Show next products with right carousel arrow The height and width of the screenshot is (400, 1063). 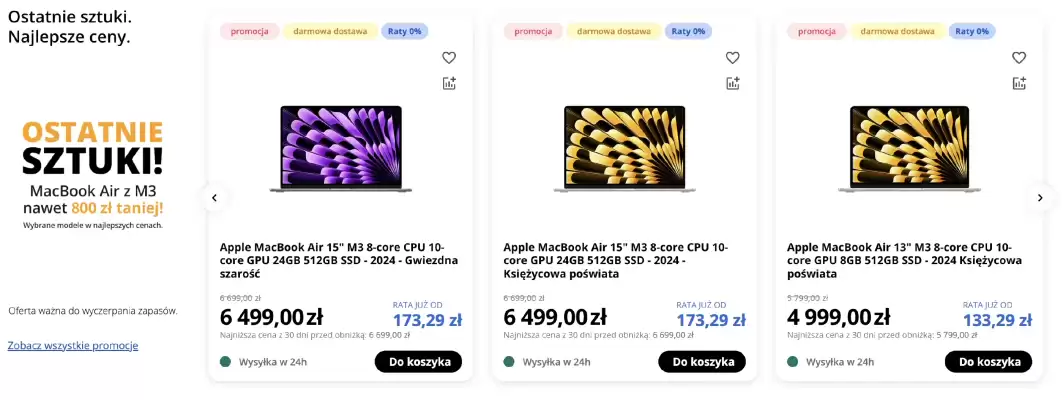1041,198
